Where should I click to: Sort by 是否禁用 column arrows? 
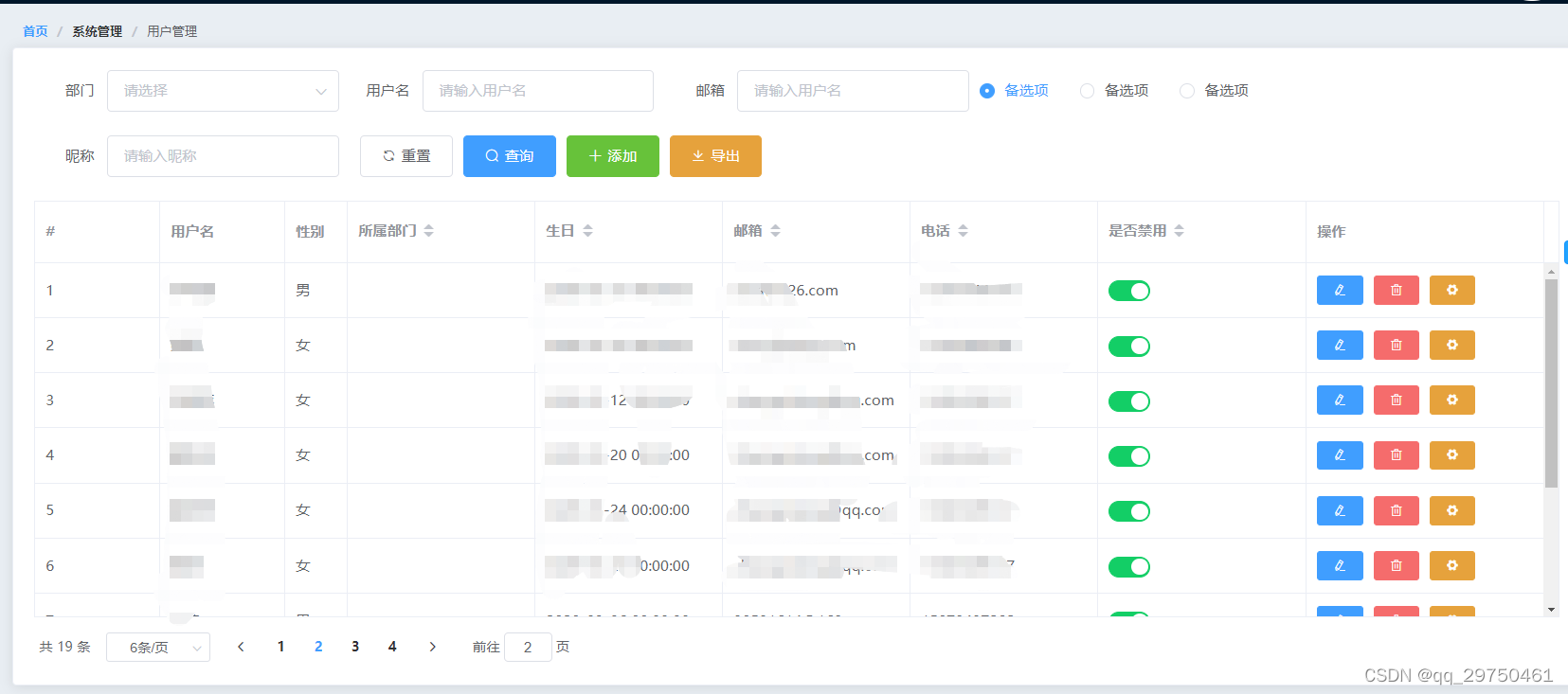point(1179,231)
